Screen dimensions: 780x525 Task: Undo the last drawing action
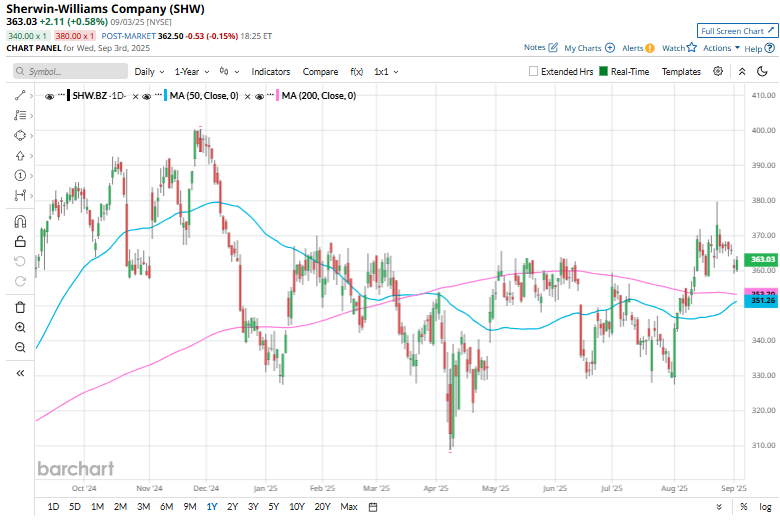pos(20,261)
